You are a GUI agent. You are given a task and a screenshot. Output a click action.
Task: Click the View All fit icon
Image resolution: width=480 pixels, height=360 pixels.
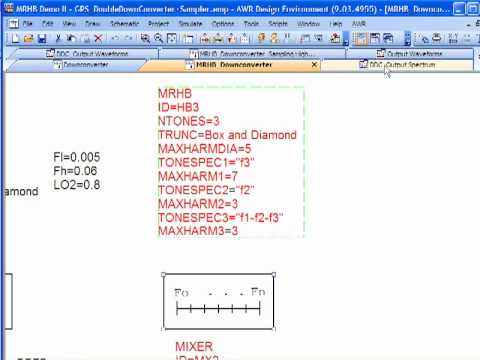point(172,38)
